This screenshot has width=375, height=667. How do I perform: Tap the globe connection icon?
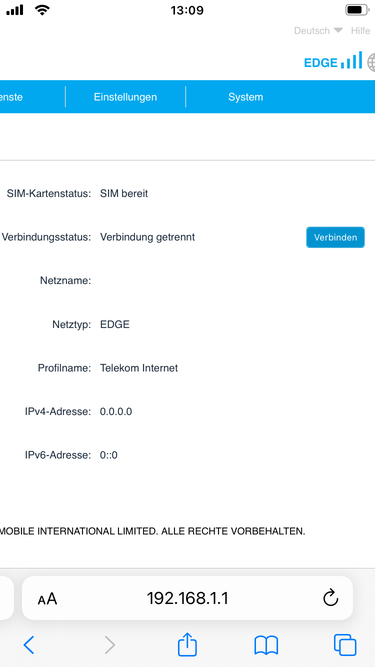click(371, 62)
